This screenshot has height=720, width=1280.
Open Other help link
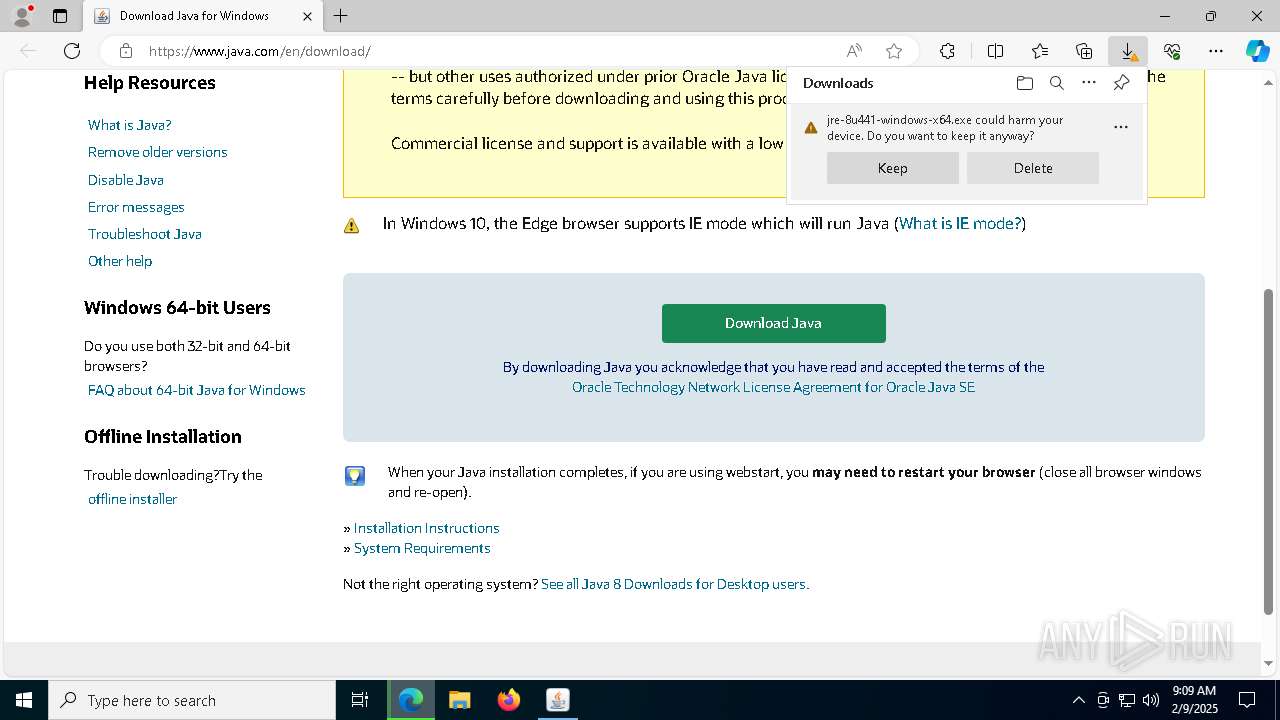point(120,261)
